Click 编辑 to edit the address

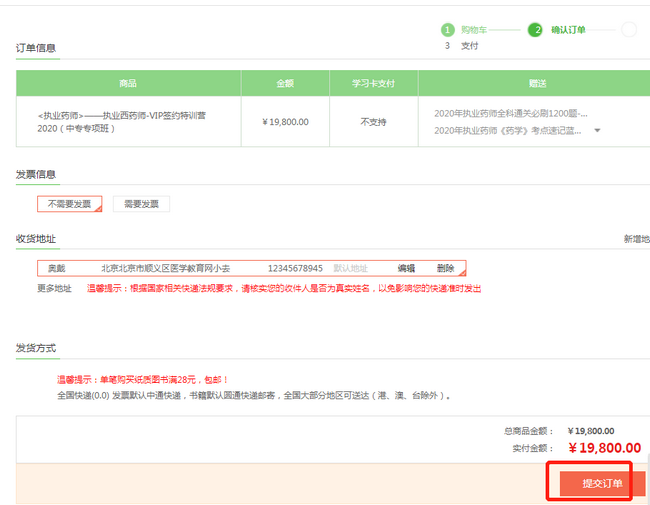point(406,268)
